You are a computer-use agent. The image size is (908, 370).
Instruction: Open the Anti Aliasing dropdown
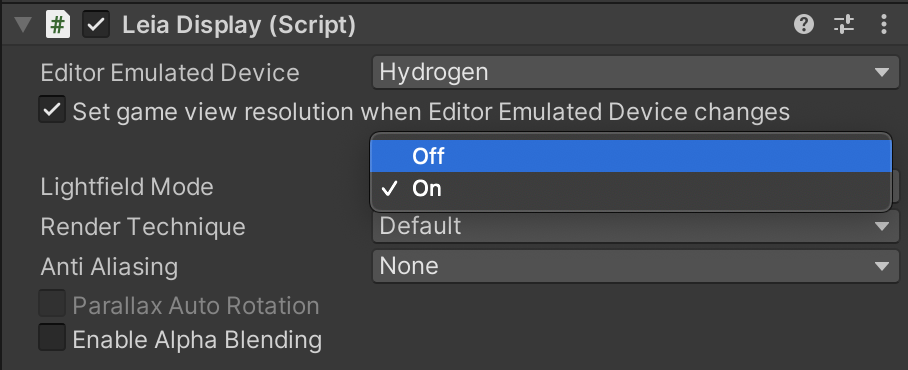click(x=635, y=266)
